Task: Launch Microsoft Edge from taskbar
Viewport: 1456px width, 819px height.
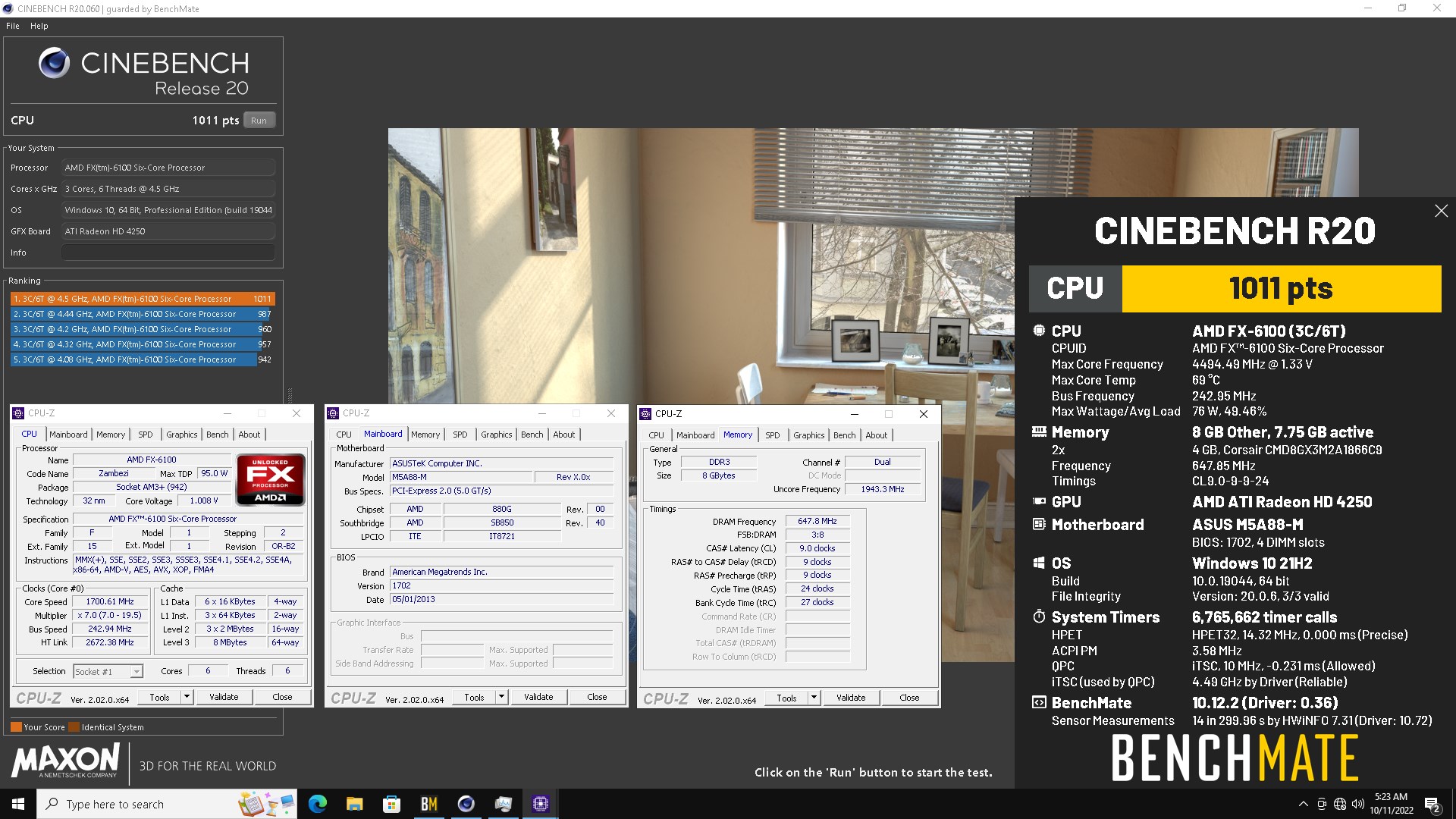Action: pyautogui.click(x=318, y=804)
